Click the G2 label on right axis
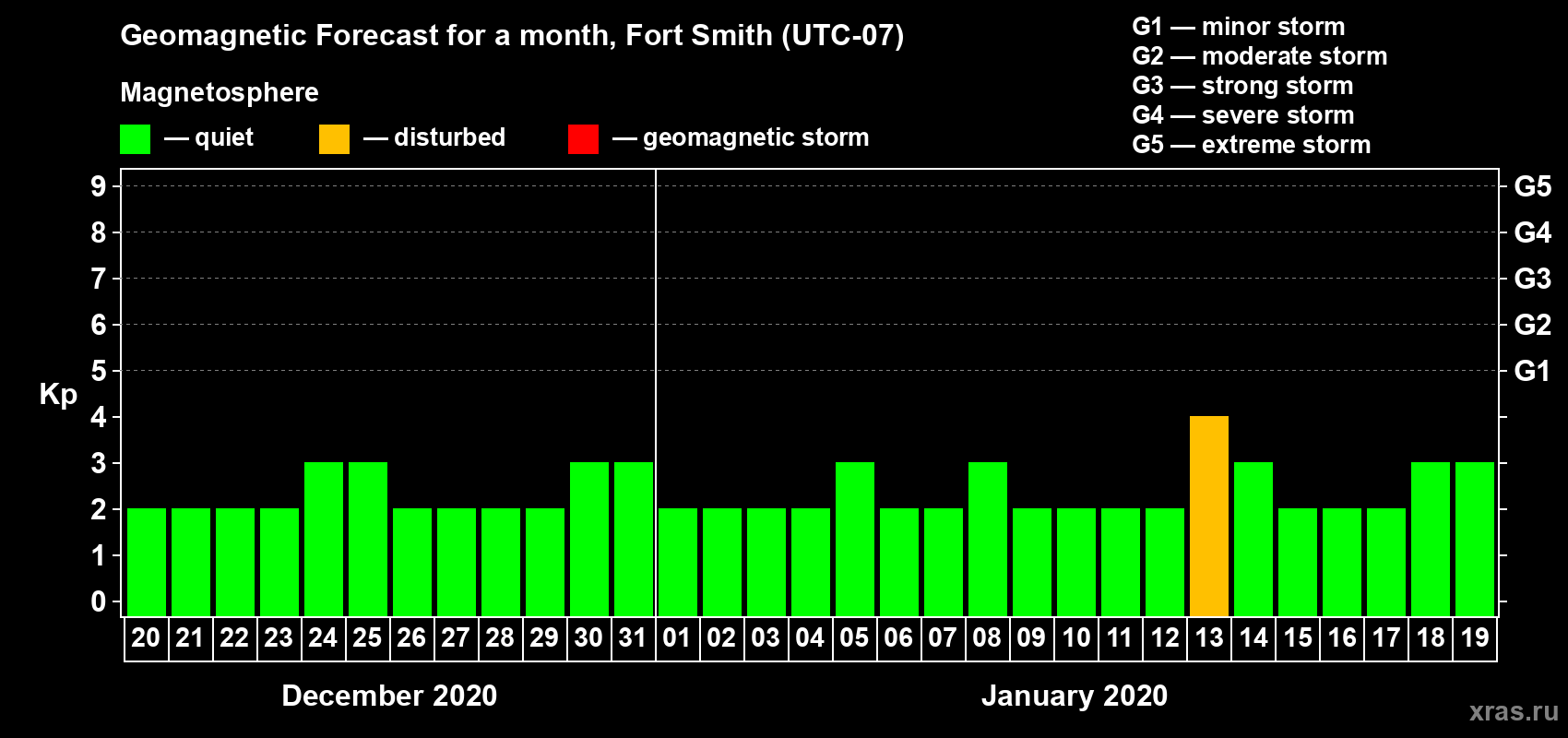 [x=1533, y=325]
